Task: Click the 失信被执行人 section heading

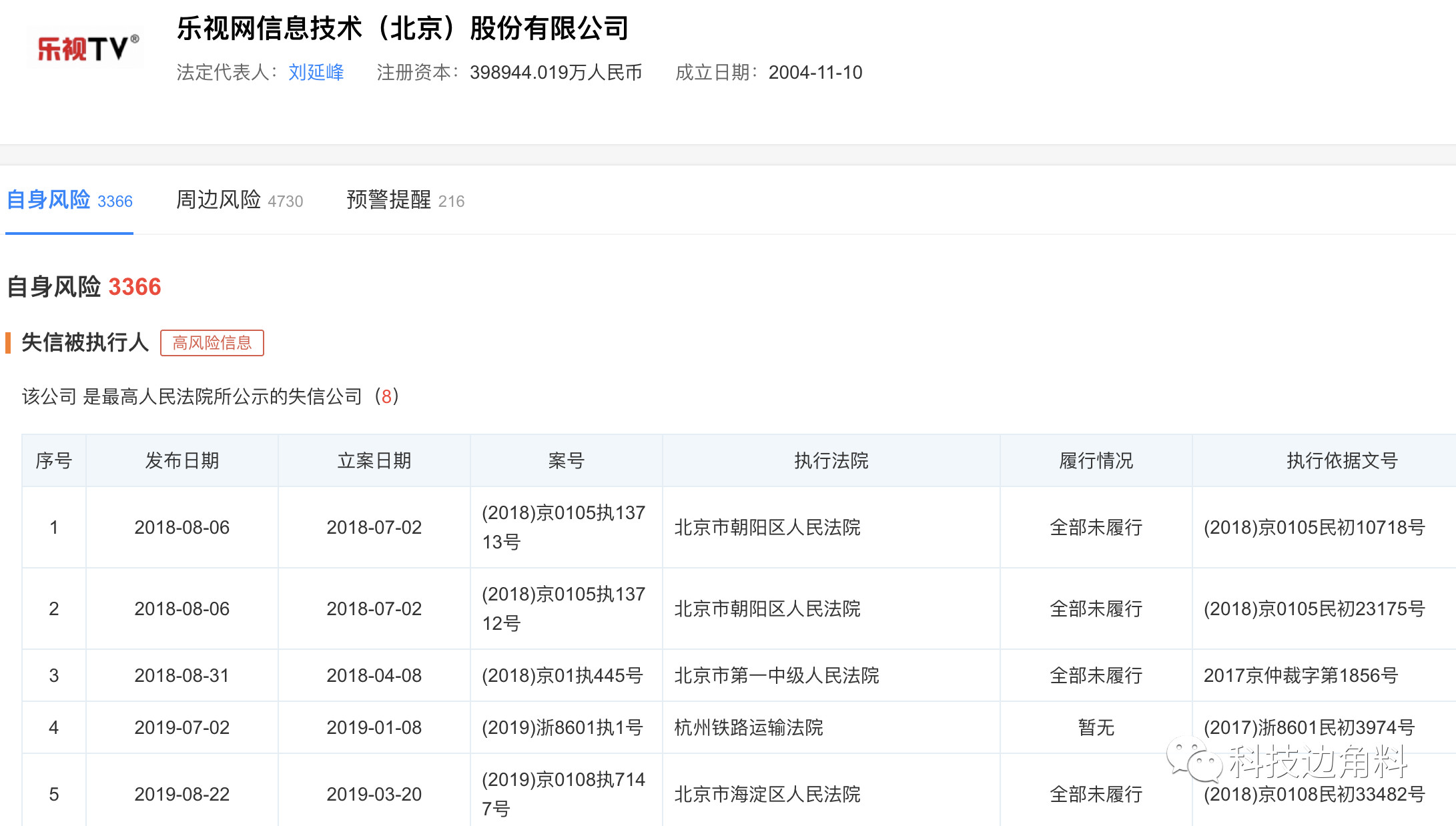Action: click(85, 342)
